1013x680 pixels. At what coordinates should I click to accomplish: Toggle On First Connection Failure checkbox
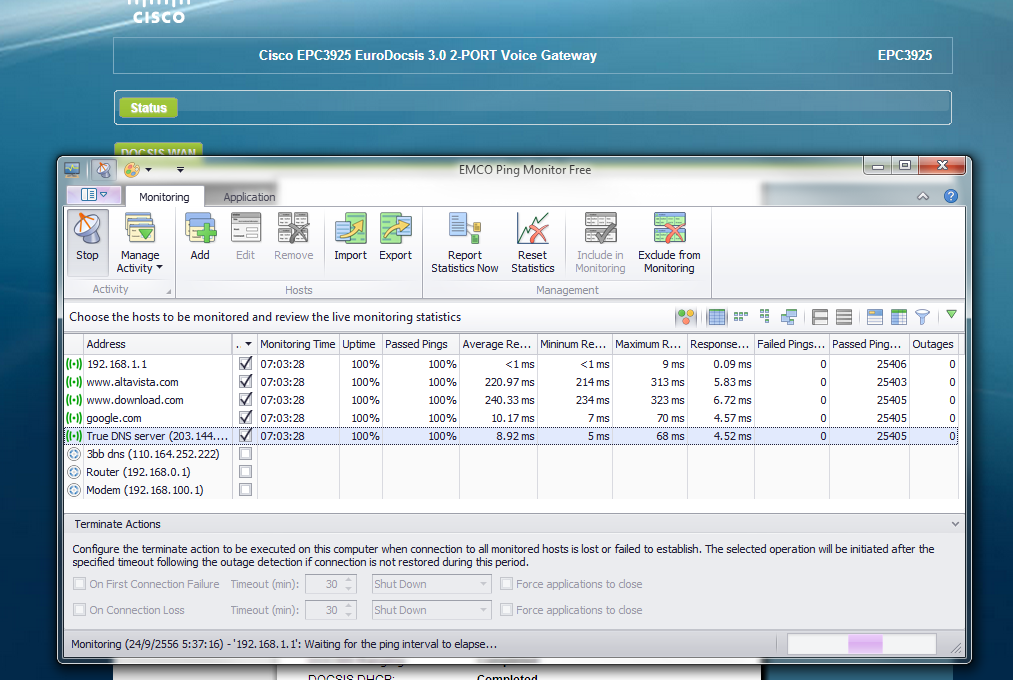point(79,584)
